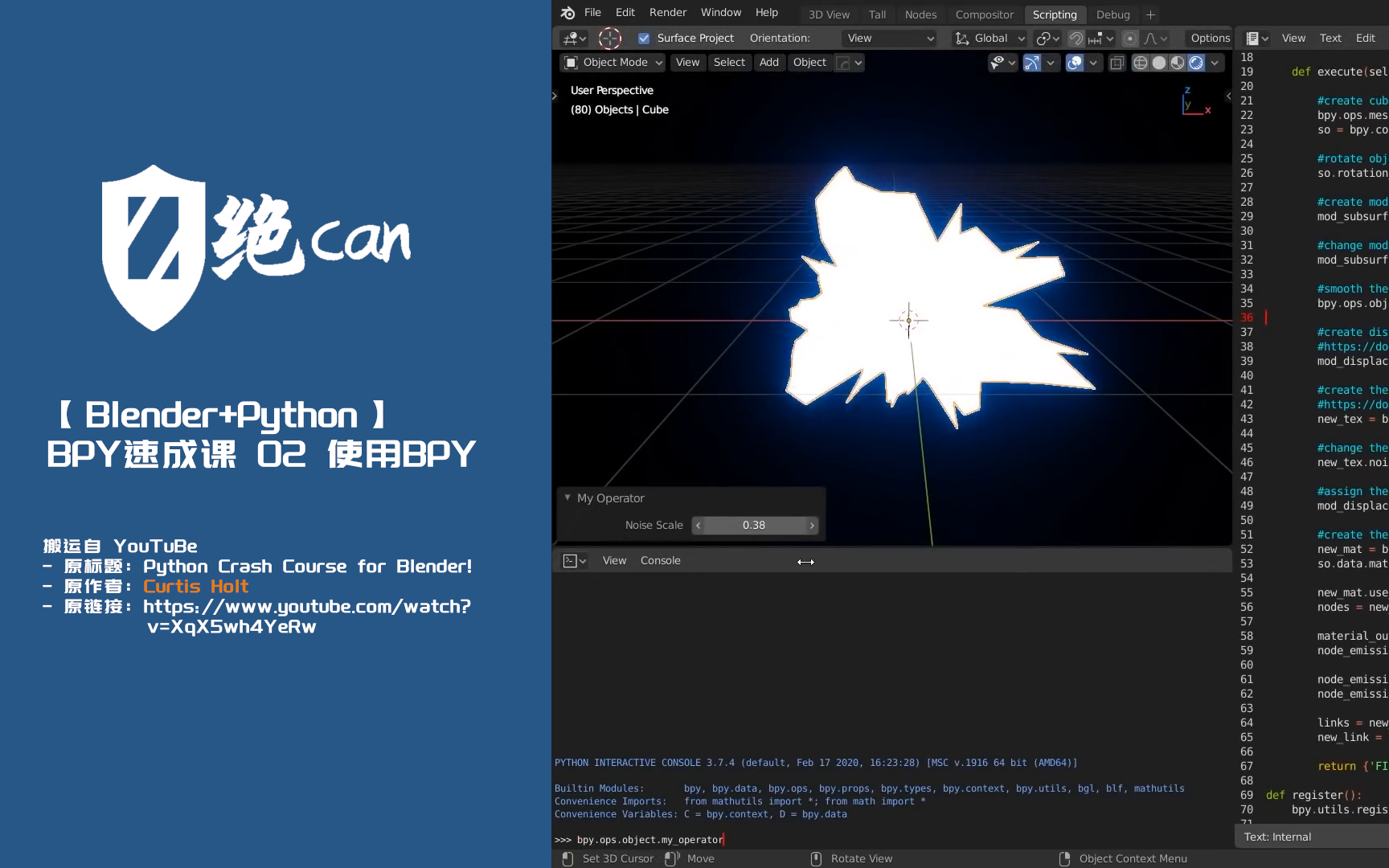Open the Orientation View dropdown
This screenshot has width=1389, height=868.
888,38
